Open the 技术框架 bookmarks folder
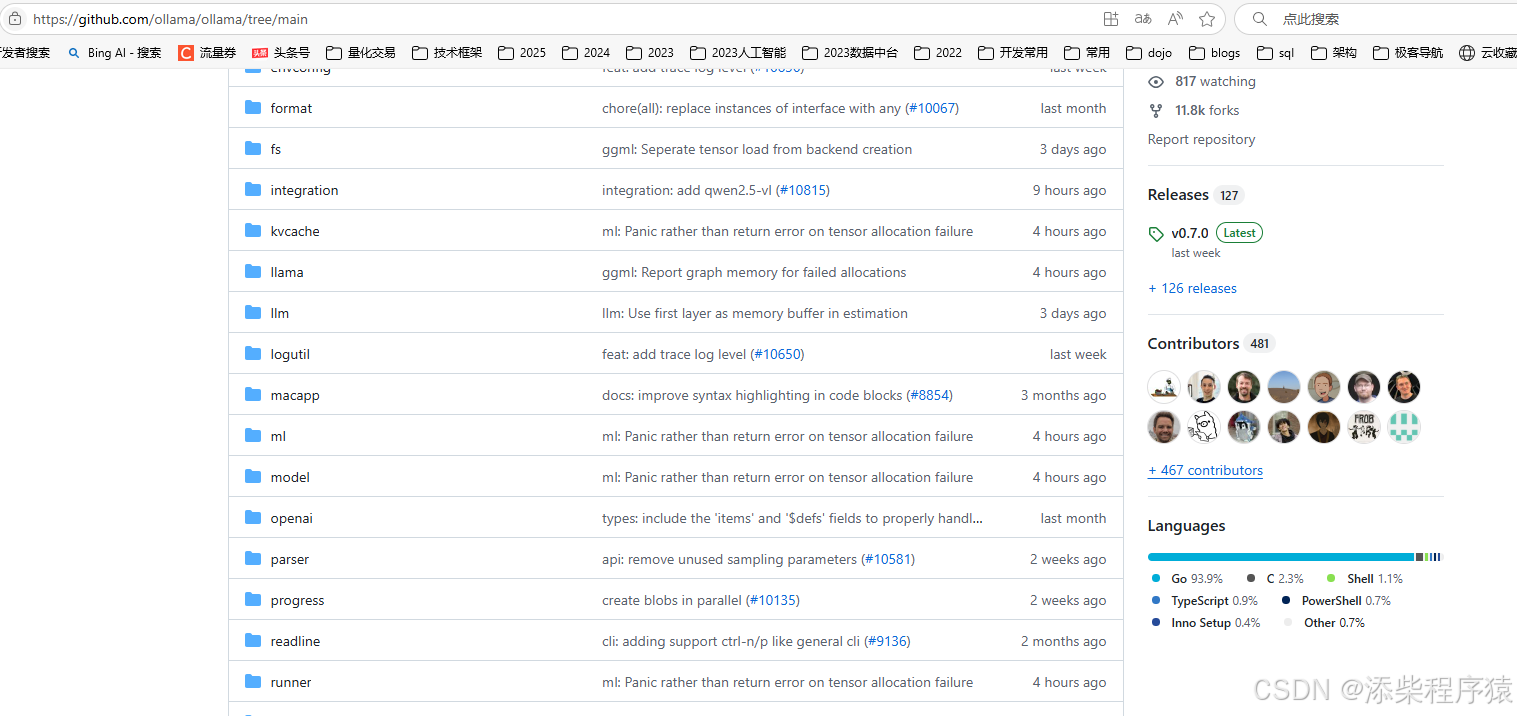 (447, 53)
